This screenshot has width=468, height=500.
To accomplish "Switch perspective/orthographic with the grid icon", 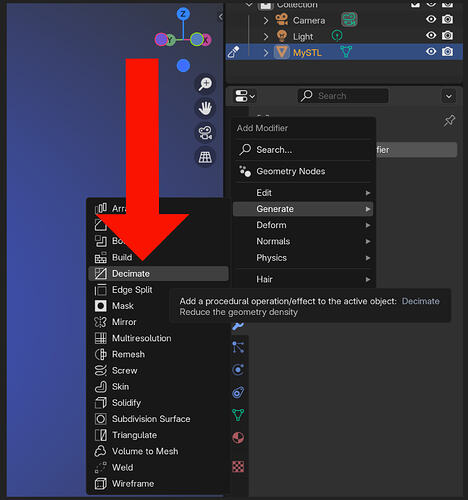I will (x=205, y=157).
